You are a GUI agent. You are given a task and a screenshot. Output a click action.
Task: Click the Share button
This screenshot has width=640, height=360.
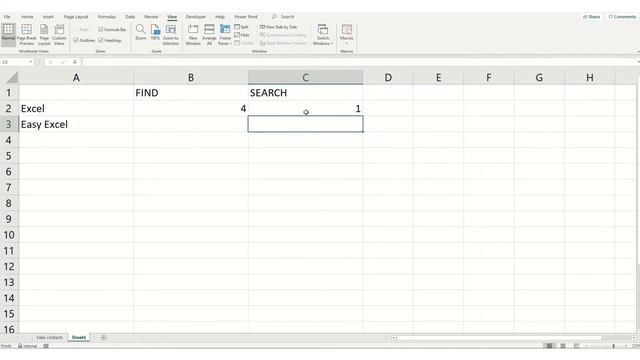[x=591, y=17]
